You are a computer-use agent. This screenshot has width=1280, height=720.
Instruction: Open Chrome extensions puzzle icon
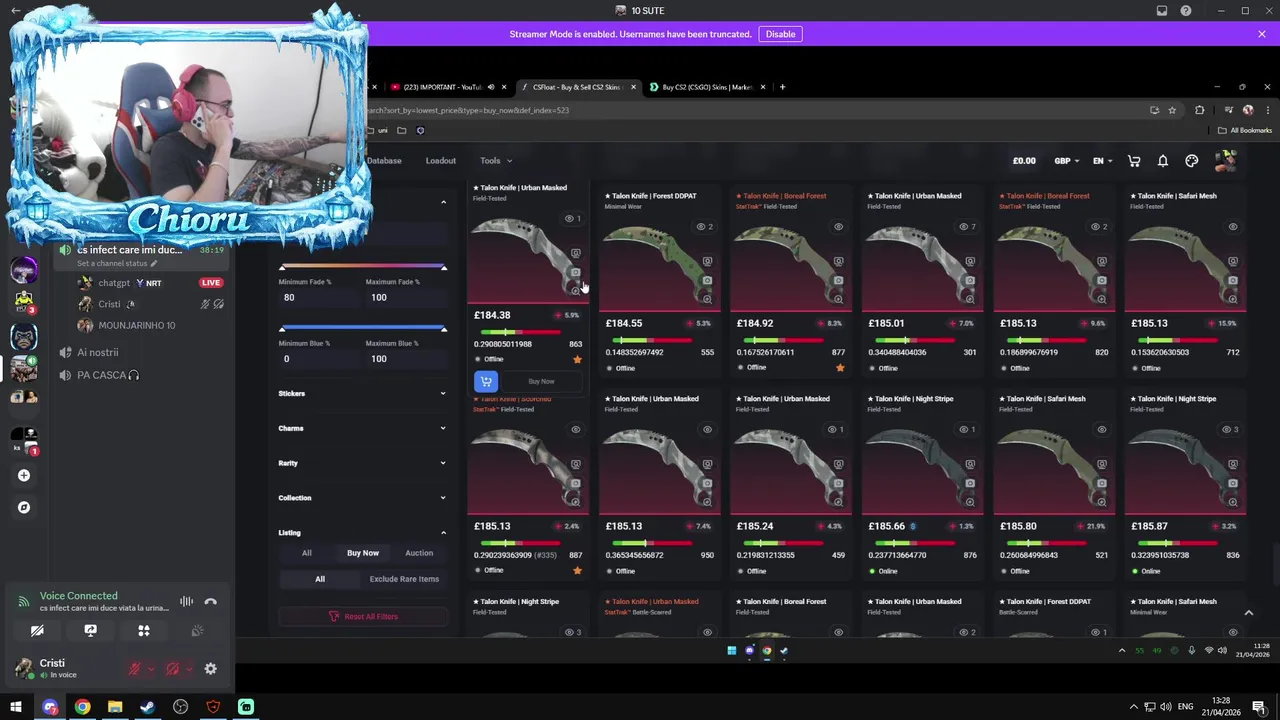[x=1199, y=110]
